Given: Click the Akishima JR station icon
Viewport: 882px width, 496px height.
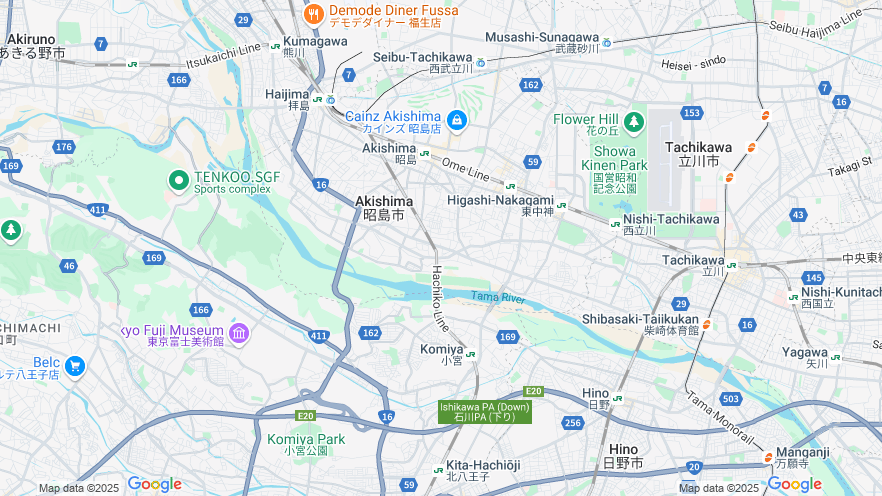Looking at the screenshot, I should (x=424, y=154).
